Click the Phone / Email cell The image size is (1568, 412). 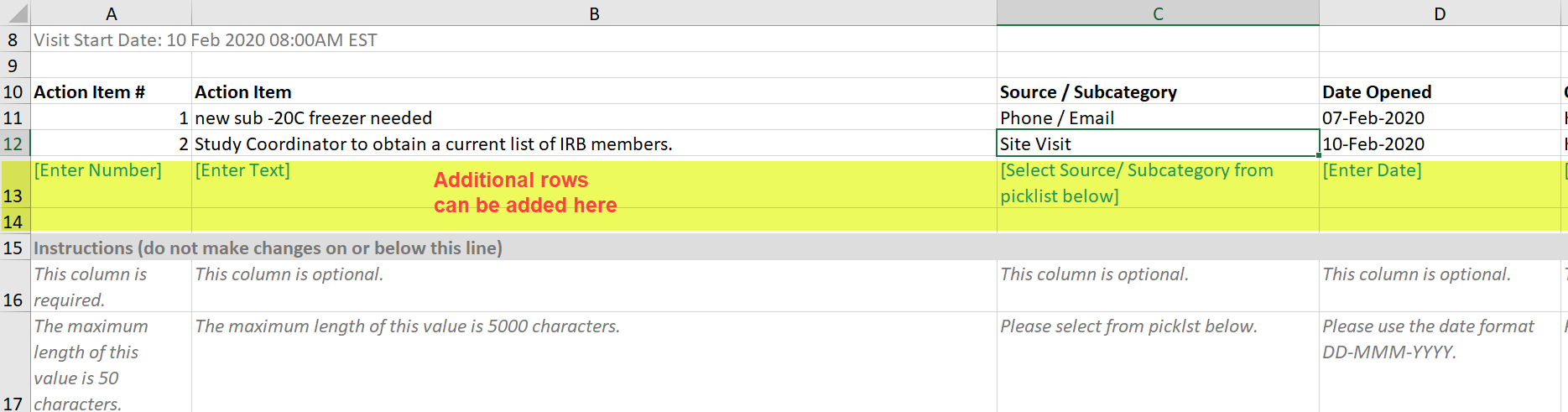pos(1158,117)
